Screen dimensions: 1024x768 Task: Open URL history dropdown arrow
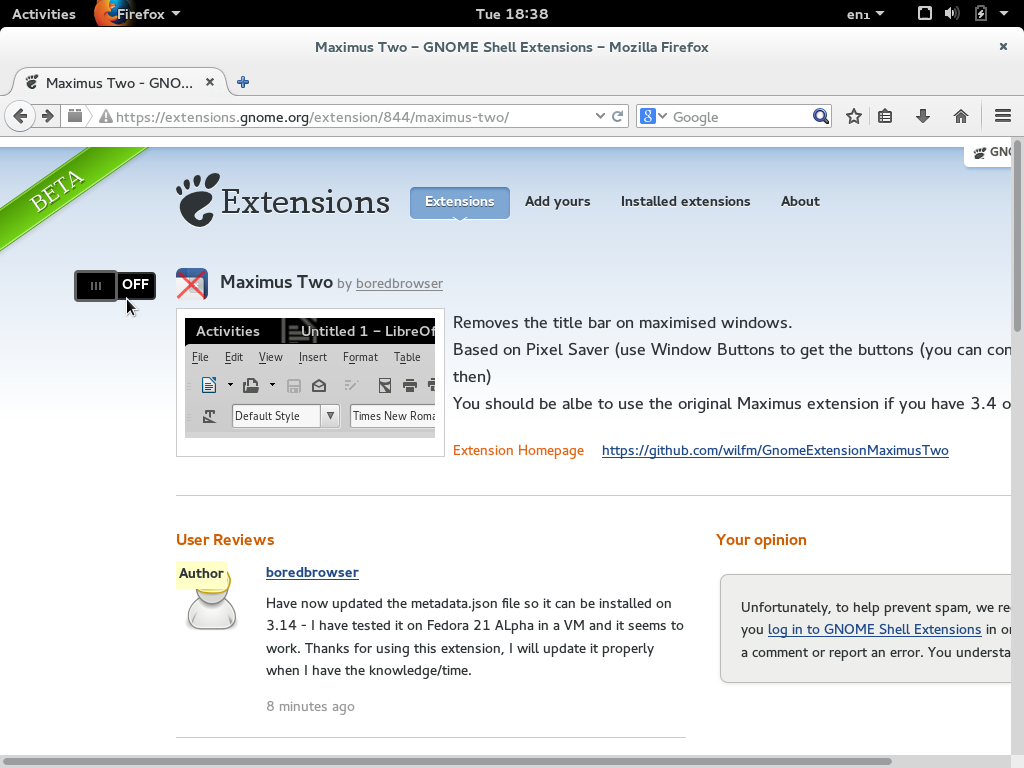[x=600, y=116]
